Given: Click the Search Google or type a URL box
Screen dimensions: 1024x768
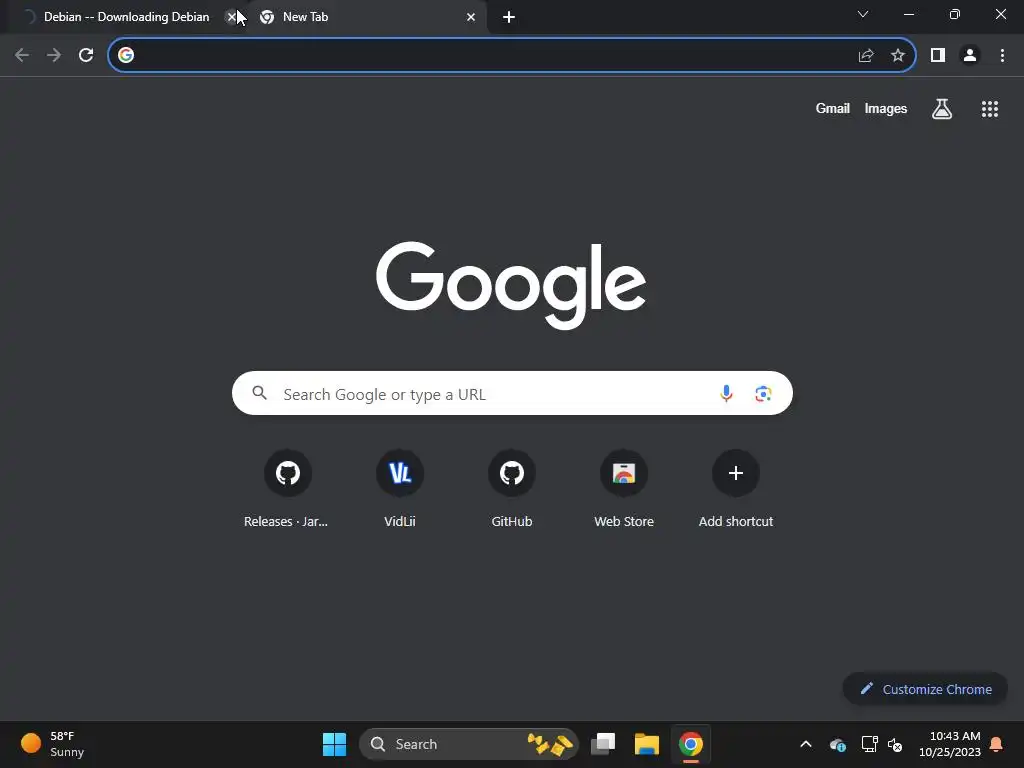Looking at the screenshot, I should pyautogui.click(x=512, y=393).
